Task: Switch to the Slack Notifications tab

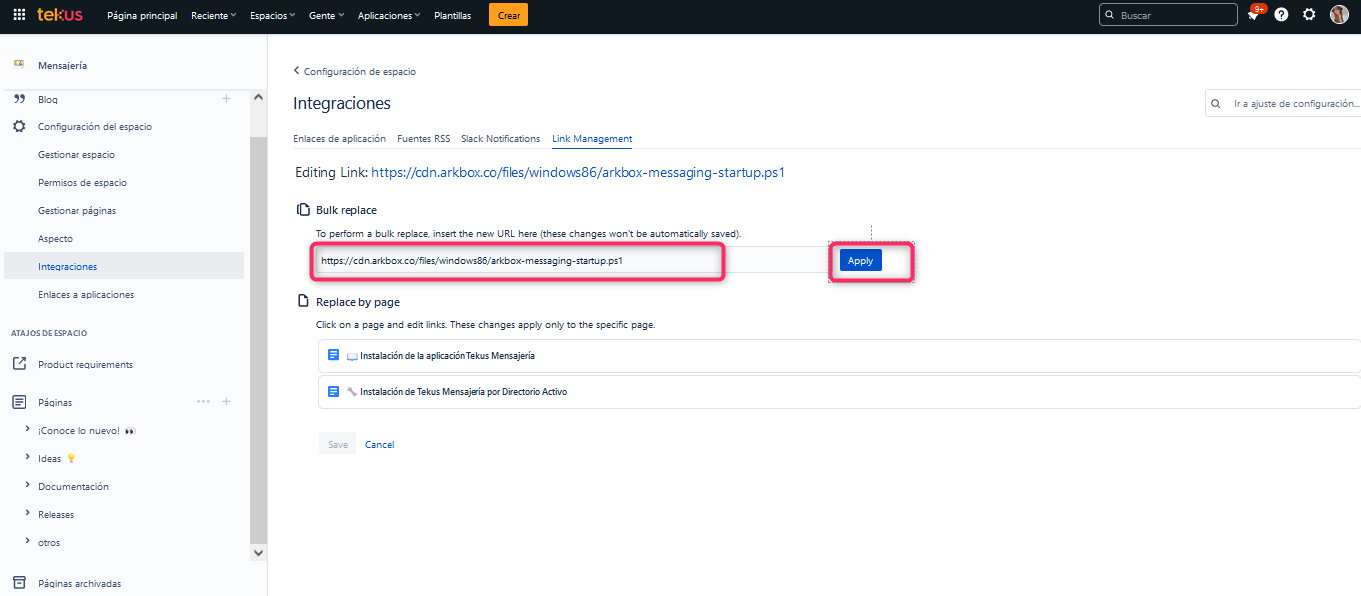Action: 500,139
